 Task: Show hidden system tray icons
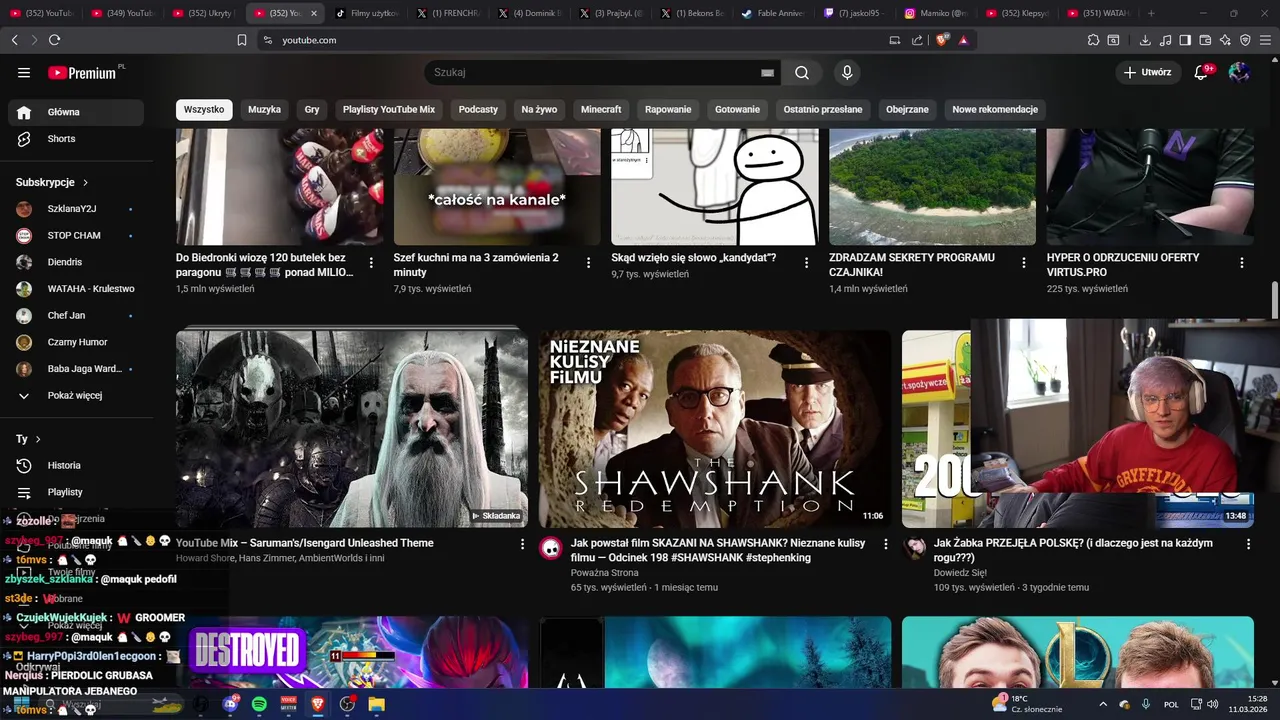(1103, 704)
